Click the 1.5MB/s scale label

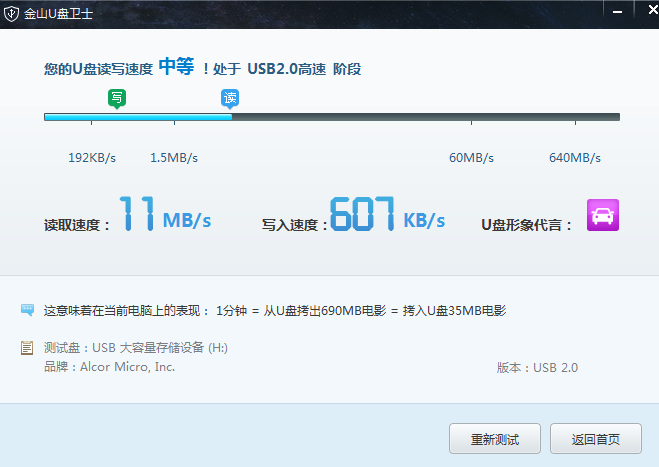coord(174,158)
